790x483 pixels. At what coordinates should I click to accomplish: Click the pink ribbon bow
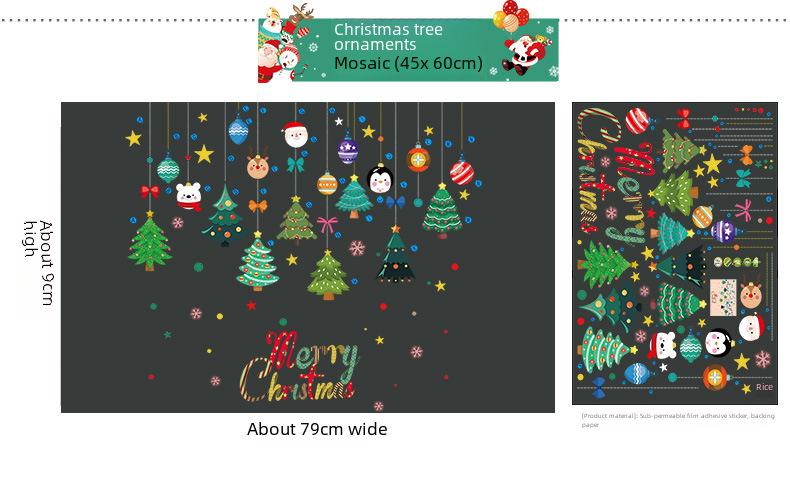click(327, 224)
